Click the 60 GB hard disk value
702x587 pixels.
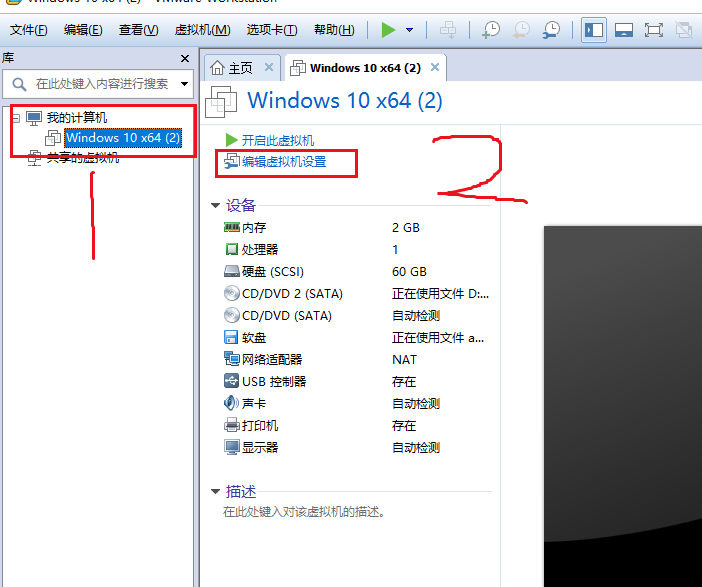409,271
